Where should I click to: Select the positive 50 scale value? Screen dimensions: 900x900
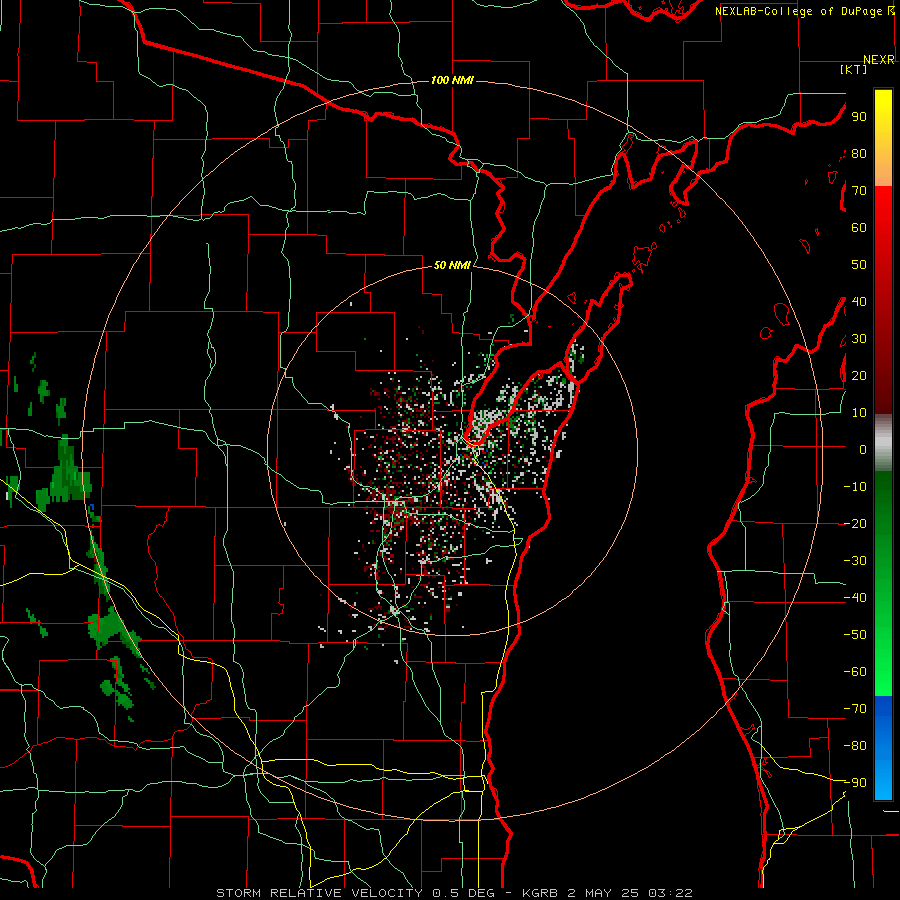(859, 265)
